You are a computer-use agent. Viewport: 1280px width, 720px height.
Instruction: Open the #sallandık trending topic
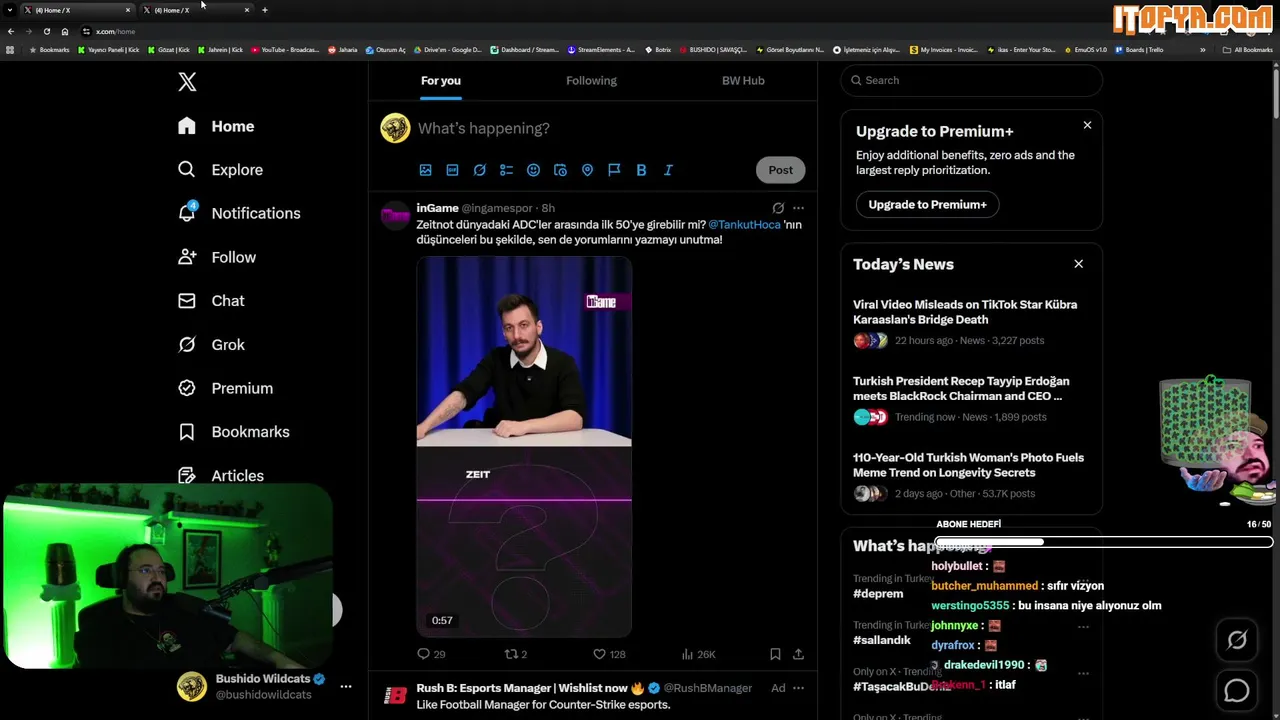click(x=882, y=640)
